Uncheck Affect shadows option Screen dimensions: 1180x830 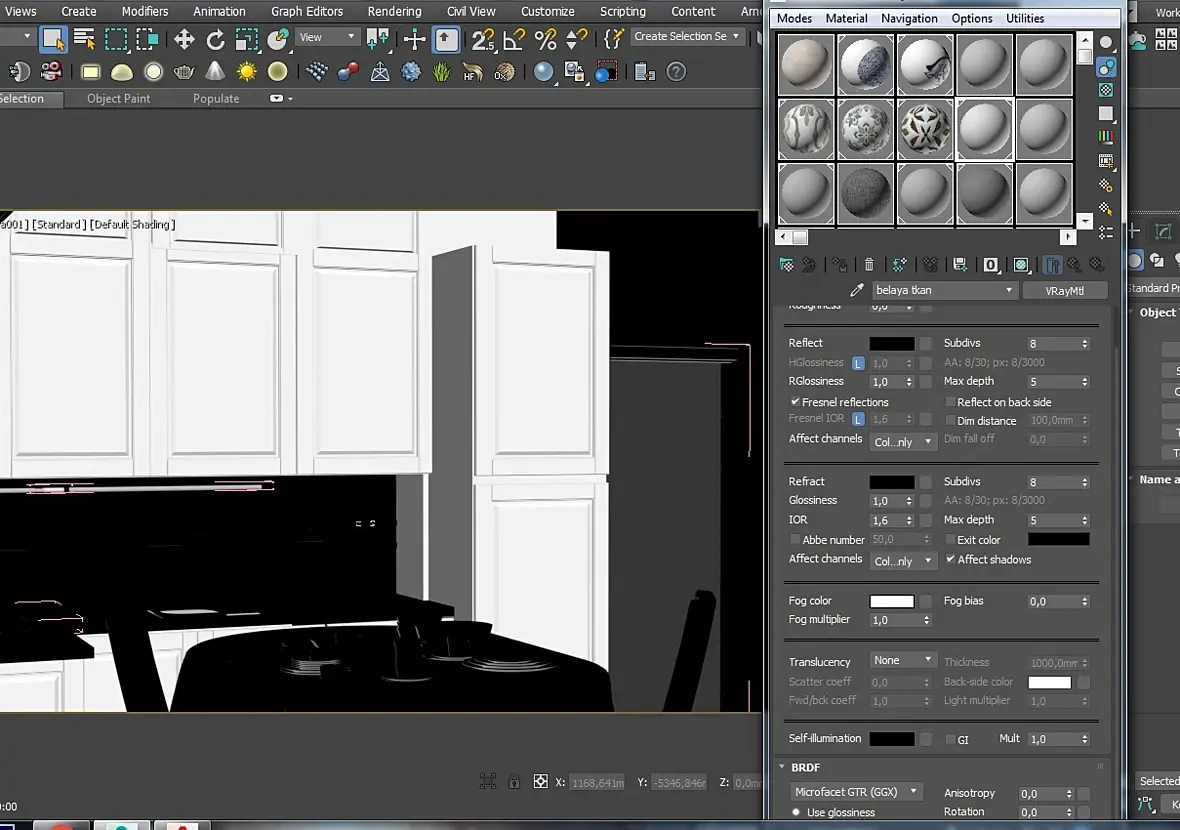pyautogui.click(x=951, y=559)
